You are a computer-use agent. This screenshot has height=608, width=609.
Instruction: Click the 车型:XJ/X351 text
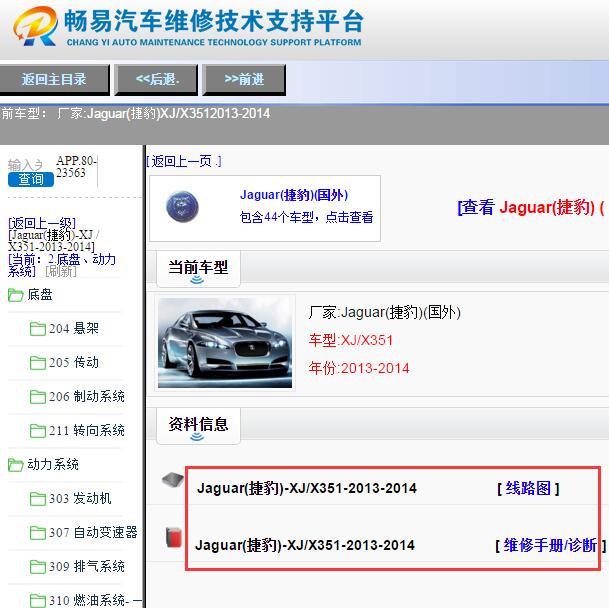click(351, 341)
